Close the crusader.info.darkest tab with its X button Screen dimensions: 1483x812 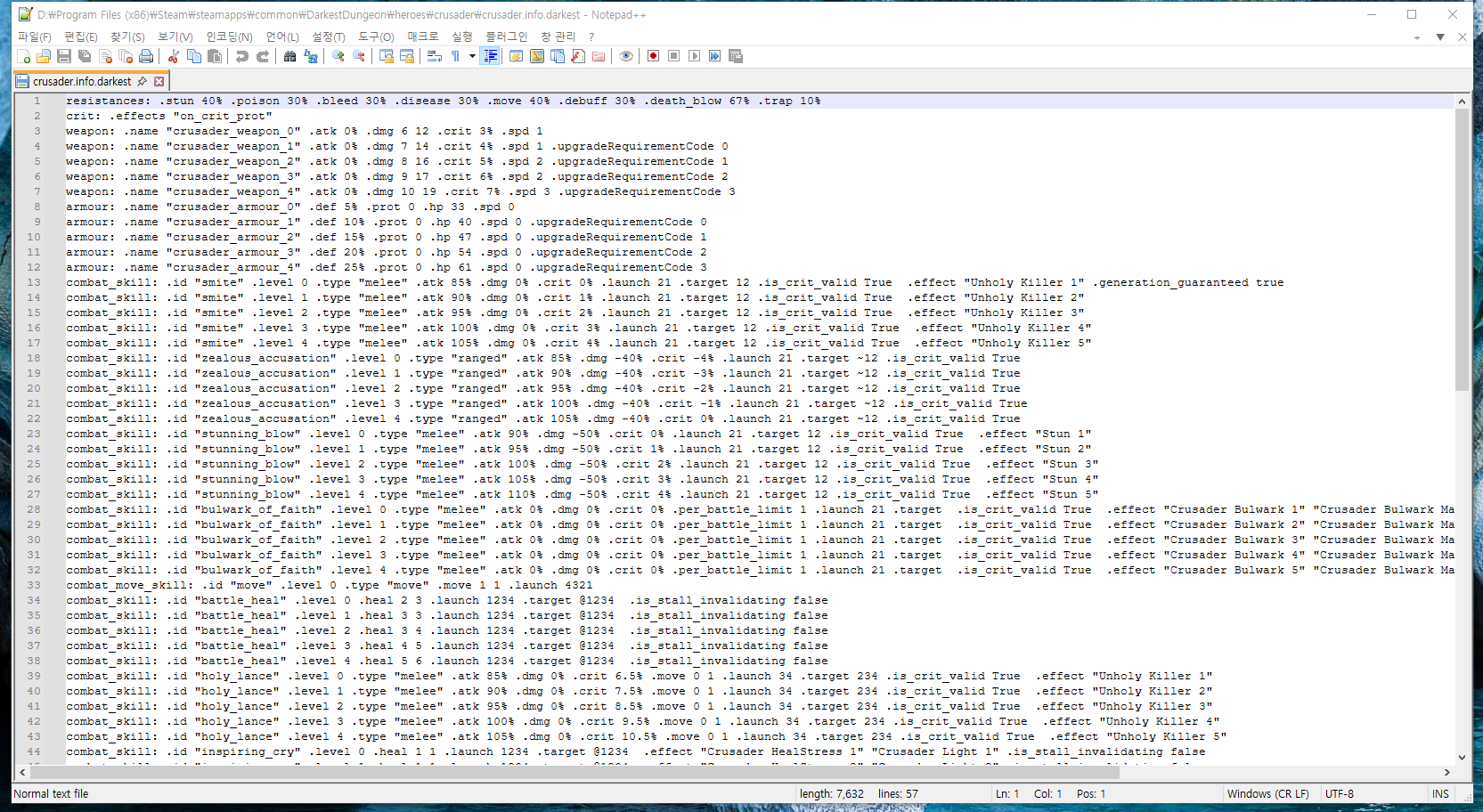click(159, 81)
